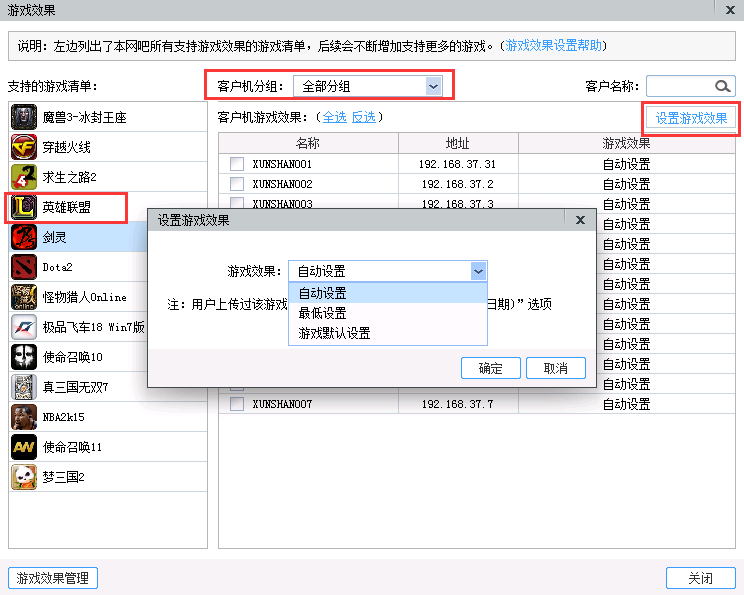
Task: Click the XUNSHAN002 client name
Action: click(282, 184)
